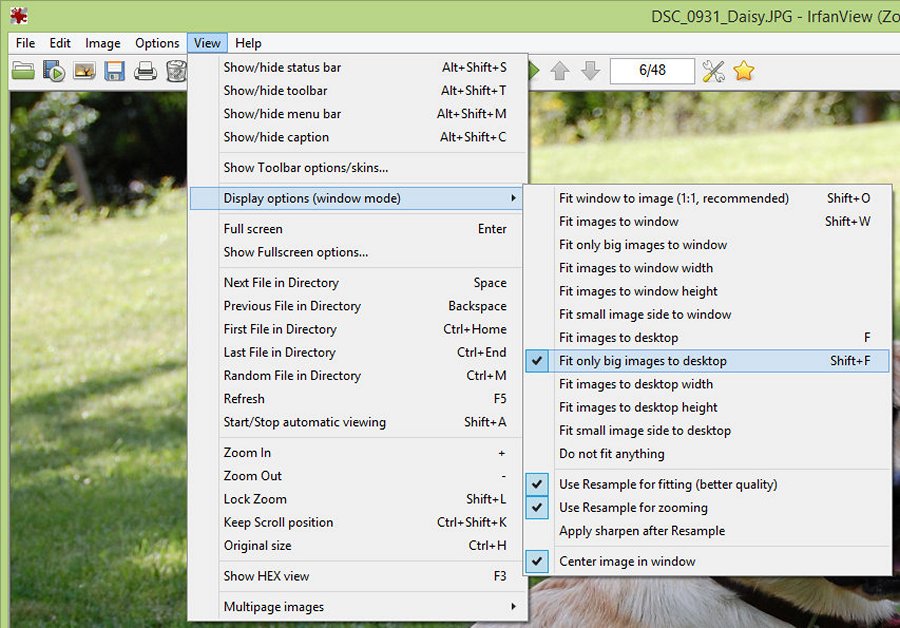This screenshot has height=628, width=900.
Task: Choose Keep Scroll position
Action: pos(356,522)
